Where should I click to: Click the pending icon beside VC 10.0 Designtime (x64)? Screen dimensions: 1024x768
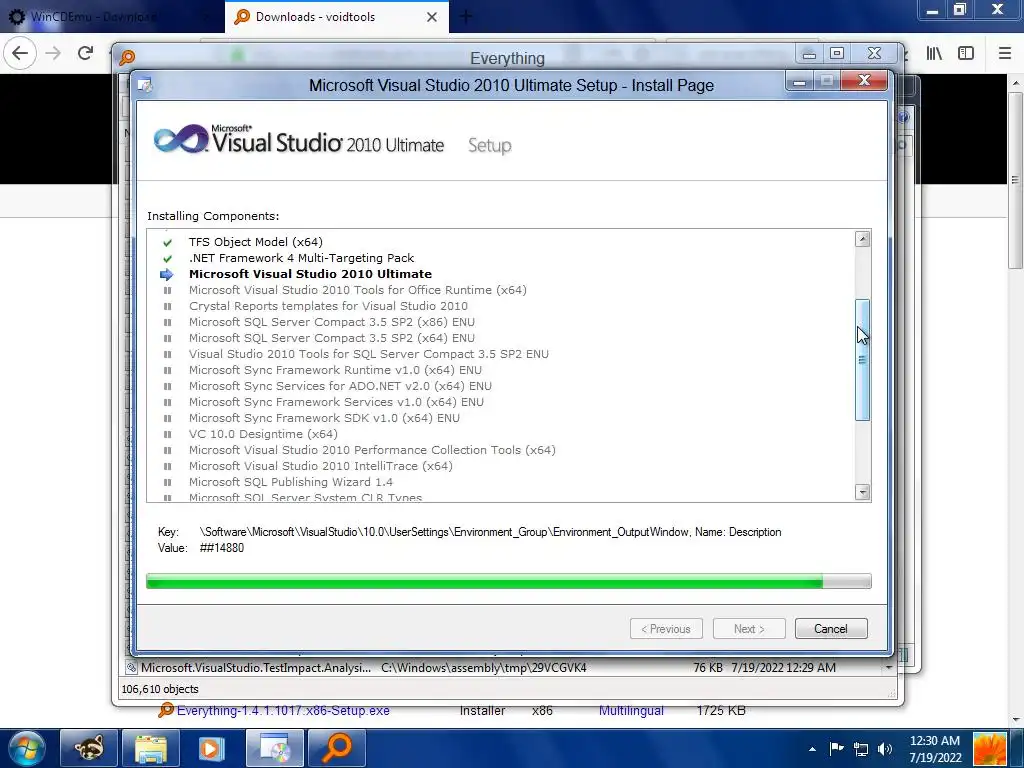point(167,434)
